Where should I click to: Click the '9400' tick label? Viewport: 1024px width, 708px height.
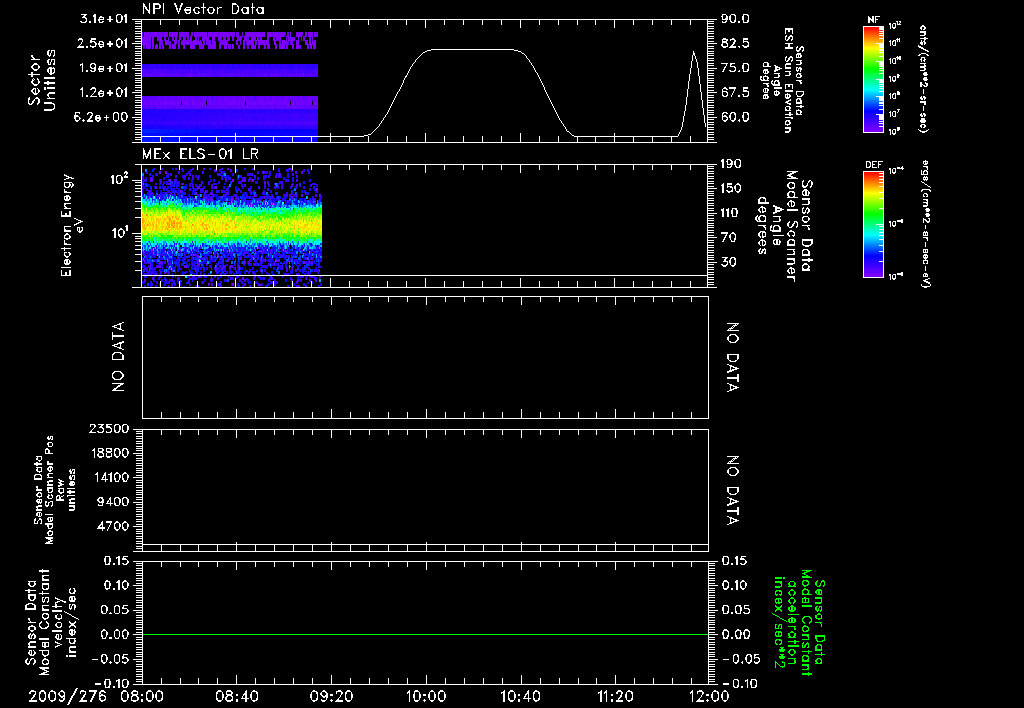[113, 502]
